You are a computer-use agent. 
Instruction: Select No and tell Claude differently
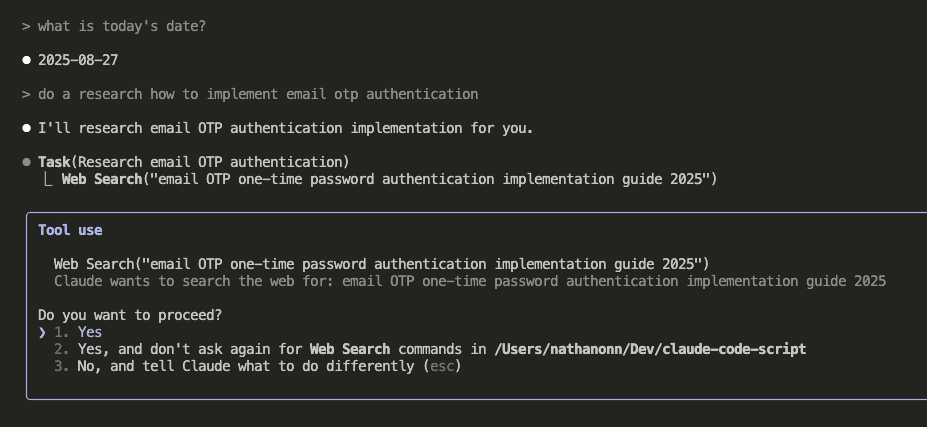coord(258,367)
